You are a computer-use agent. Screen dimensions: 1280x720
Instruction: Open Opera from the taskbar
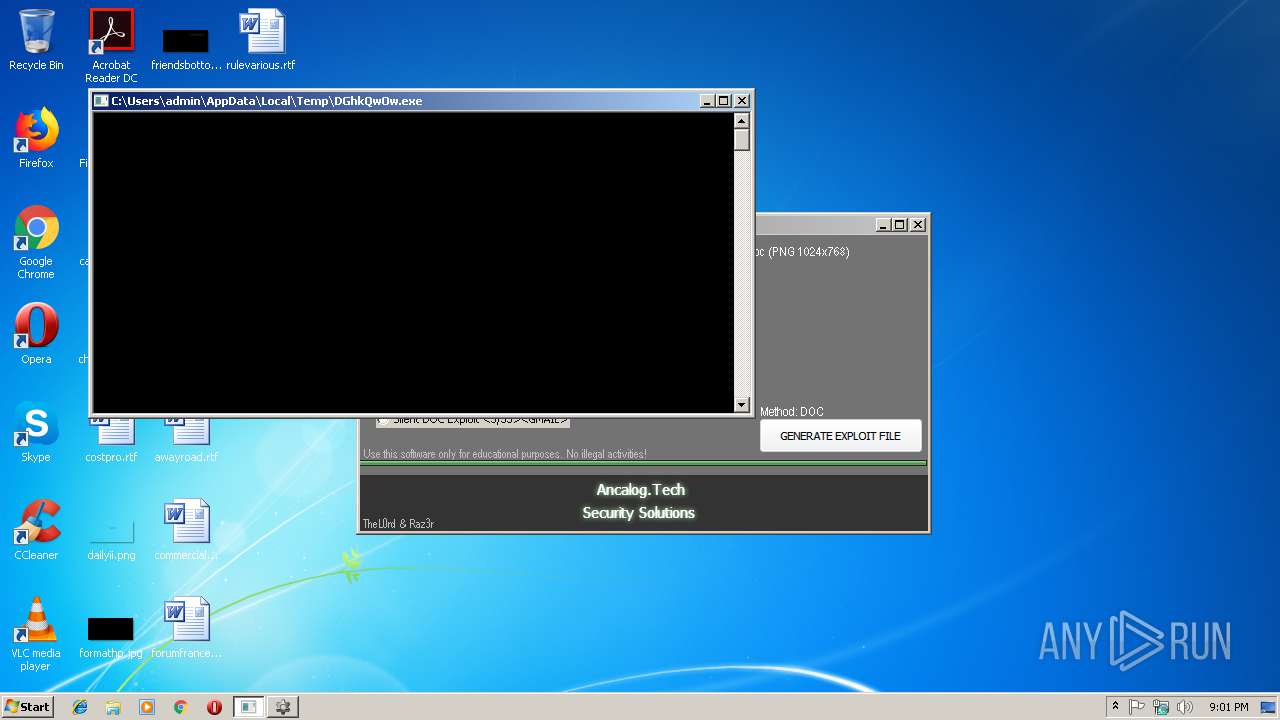click(214, 707)
